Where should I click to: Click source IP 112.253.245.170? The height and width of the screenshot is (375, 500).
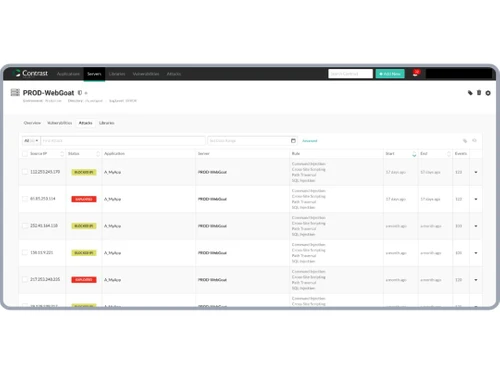point(45,172)
